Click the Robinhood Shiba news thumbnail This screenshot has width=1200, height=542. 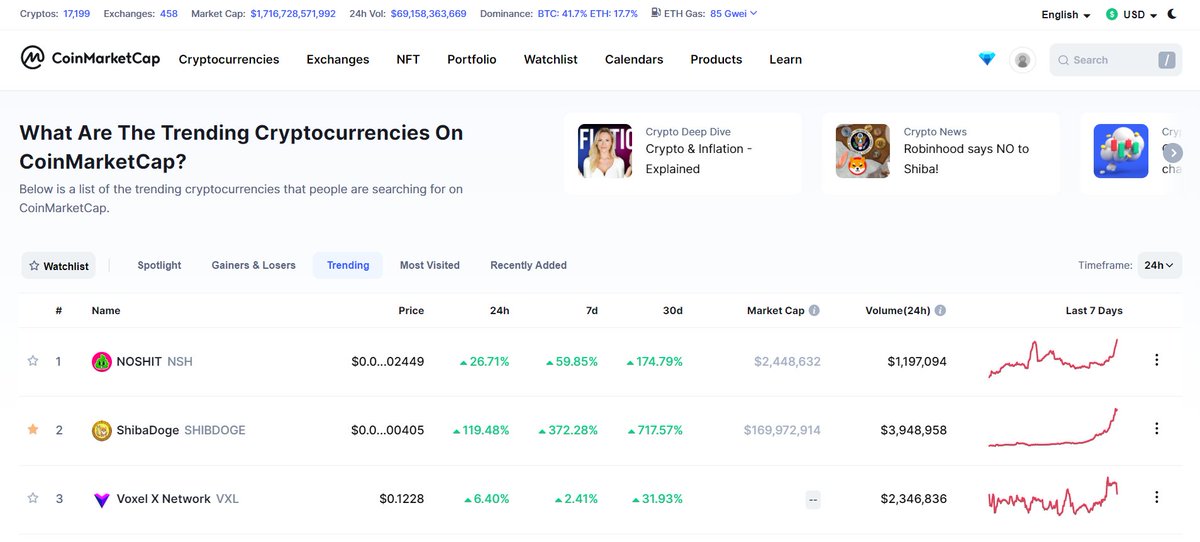[x=863, y=151]
